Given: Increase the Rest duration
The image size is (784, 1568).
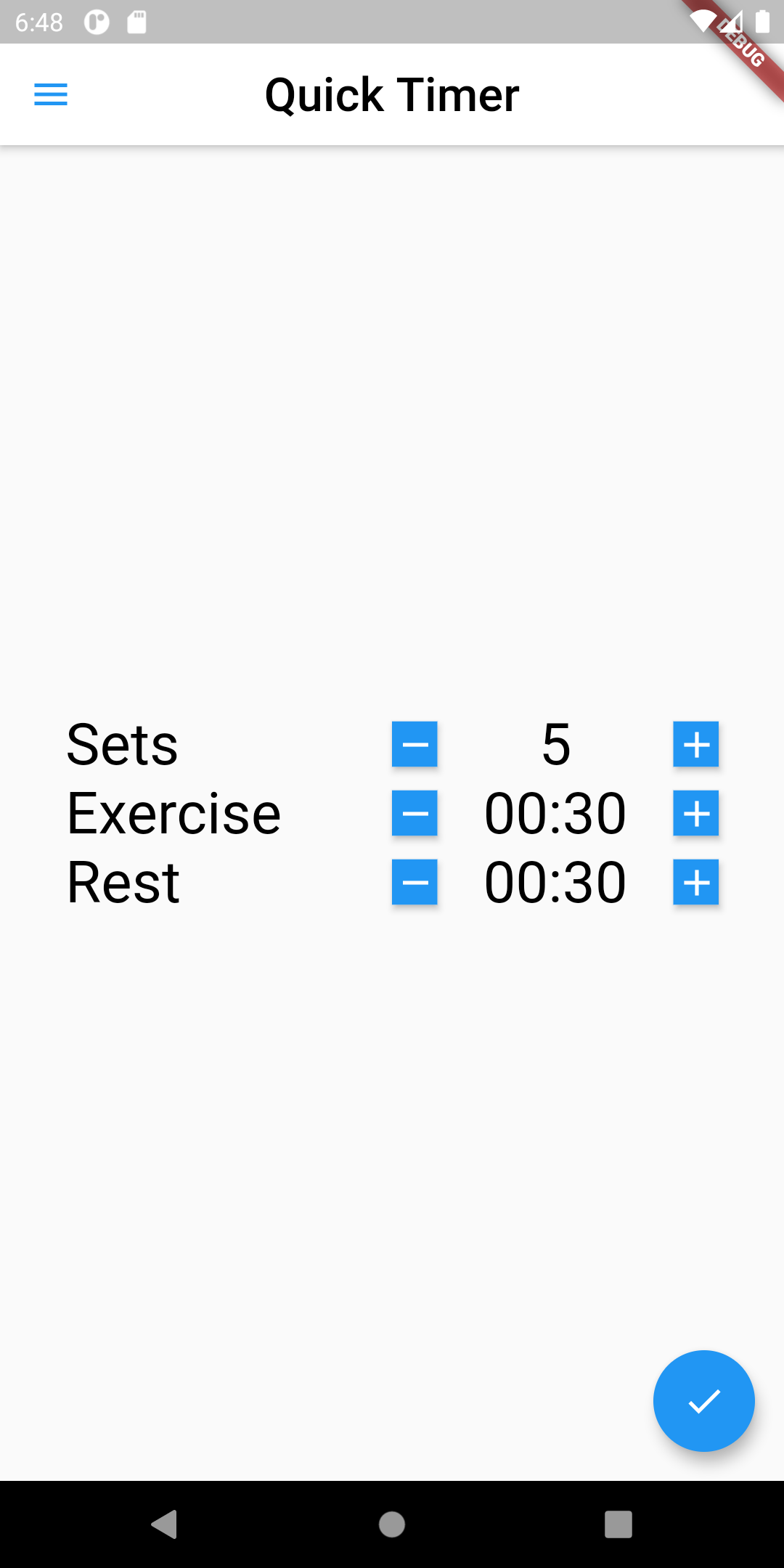Looking at the screenshot, I should pyautogui.click(x=695, y=883).
